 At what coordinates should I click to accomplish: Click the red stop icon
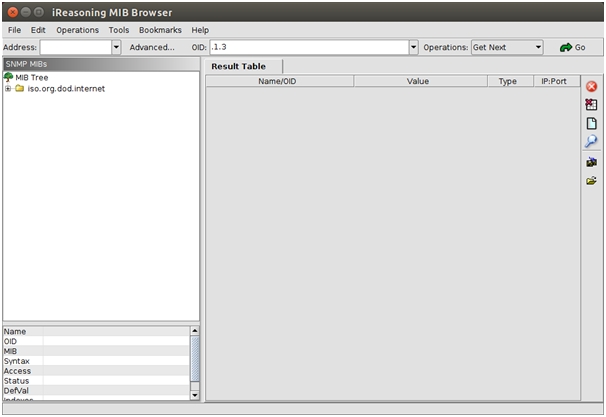591,87
